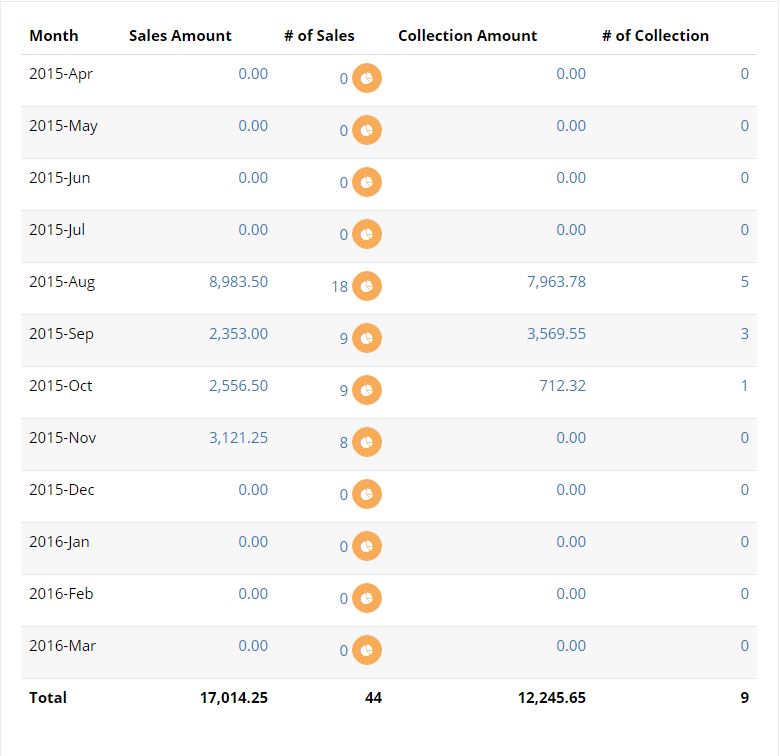The height and width of the screenshot is (756, 780).
Task: Open the 3,569.55 collection amount link
Action: 556,334
